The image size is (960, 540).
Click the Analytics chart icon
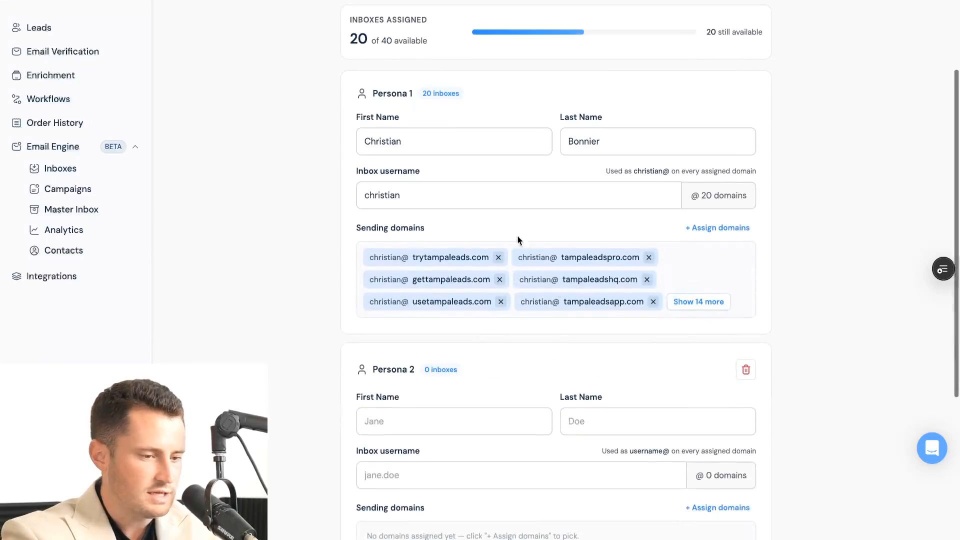coord(34,230)
